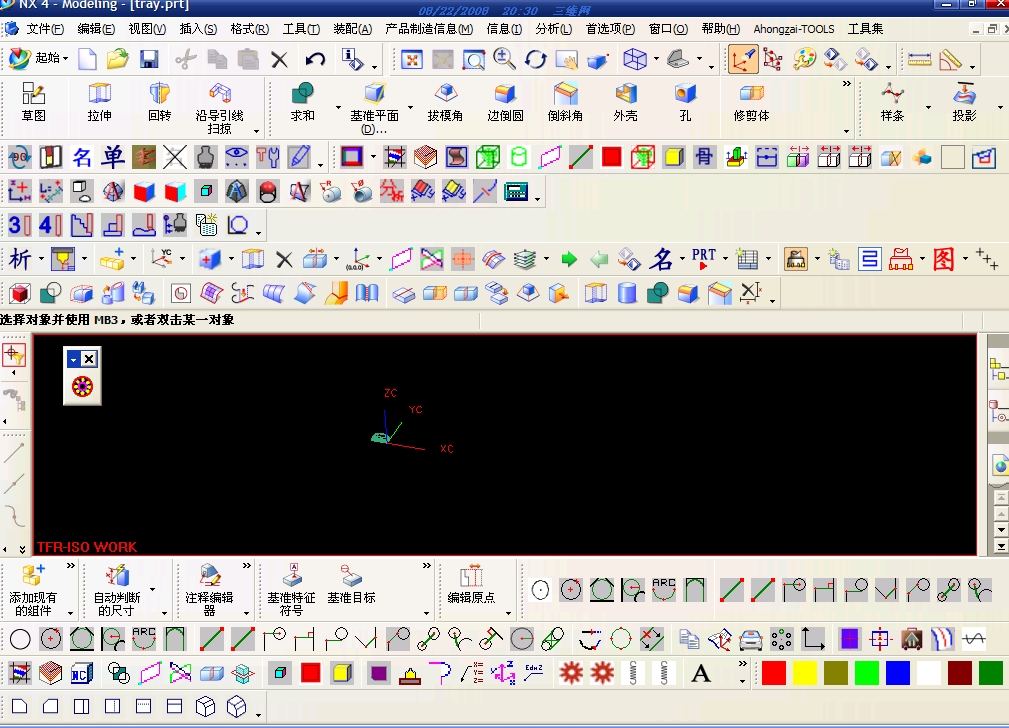
Task: Open the 插入(S) menu
Action: pyautogui.click(x=198, y=29)
